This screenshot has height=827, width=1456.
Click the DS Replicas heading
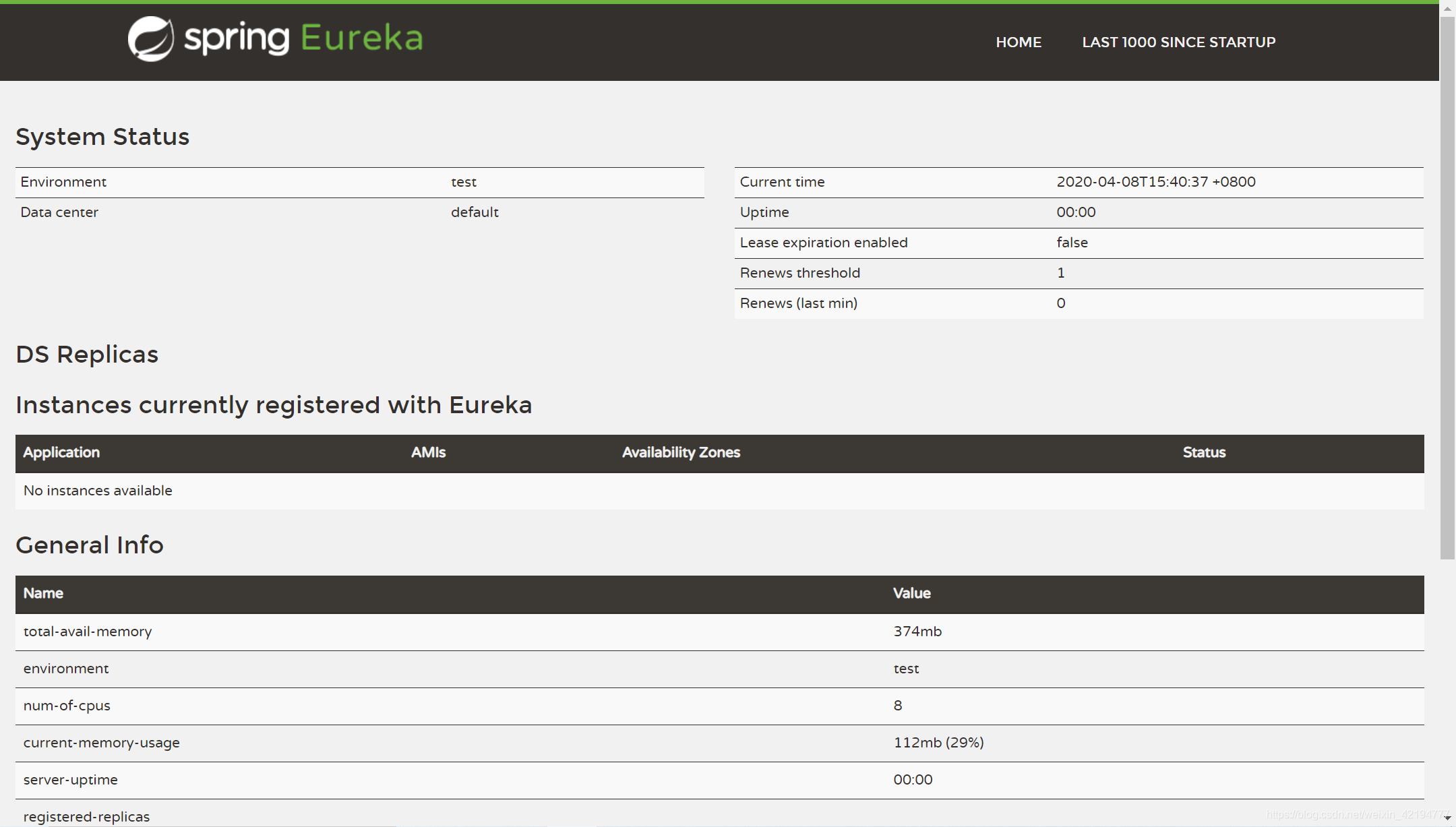[87, 355]
